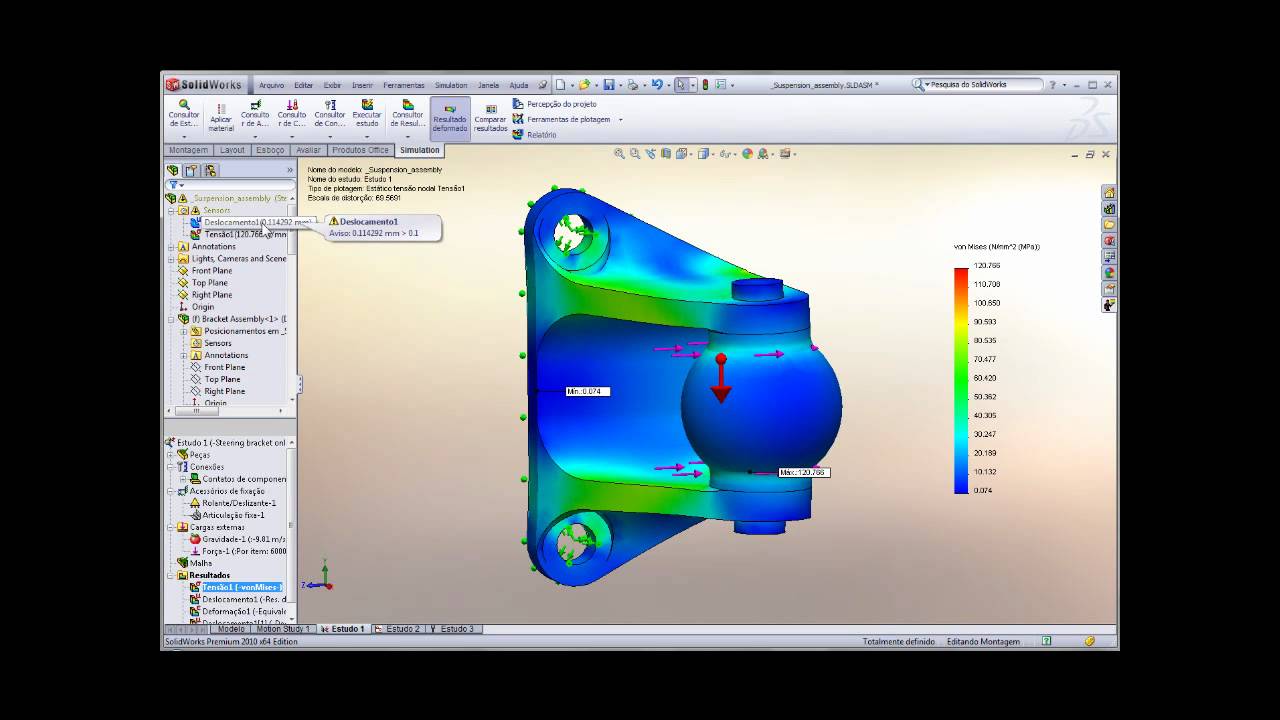Open the PropertyManager panel tab

[x=191, y=170]
